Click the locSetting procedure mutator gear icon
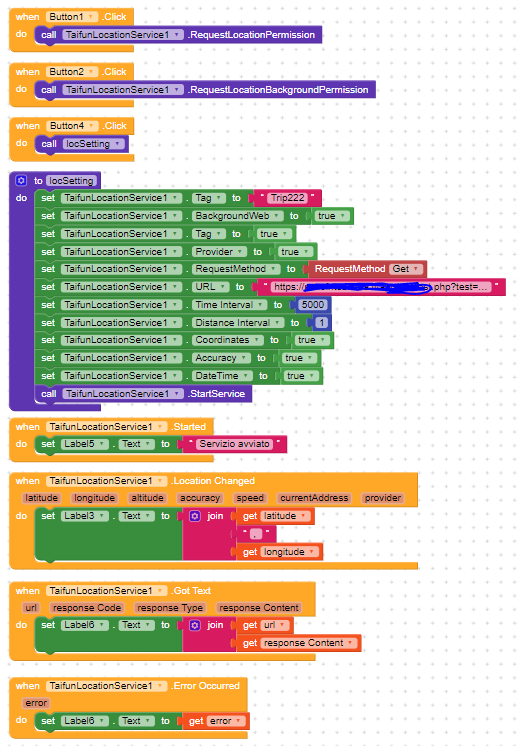The width and height of the screenshot is (521, 746). 21,181
